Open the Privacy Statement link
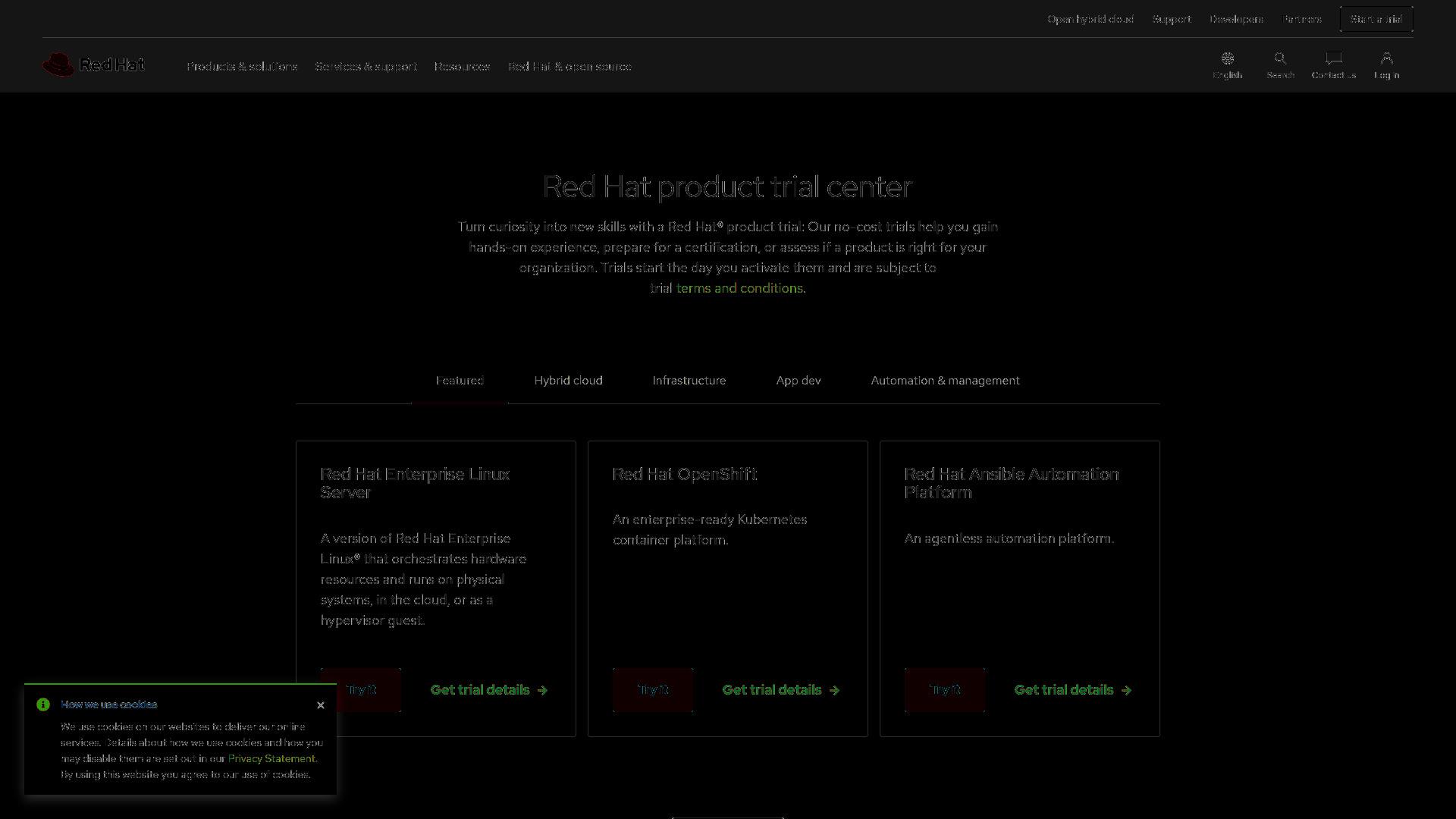1456x819 pixels. pyautogui.click(x=271, y=758)
